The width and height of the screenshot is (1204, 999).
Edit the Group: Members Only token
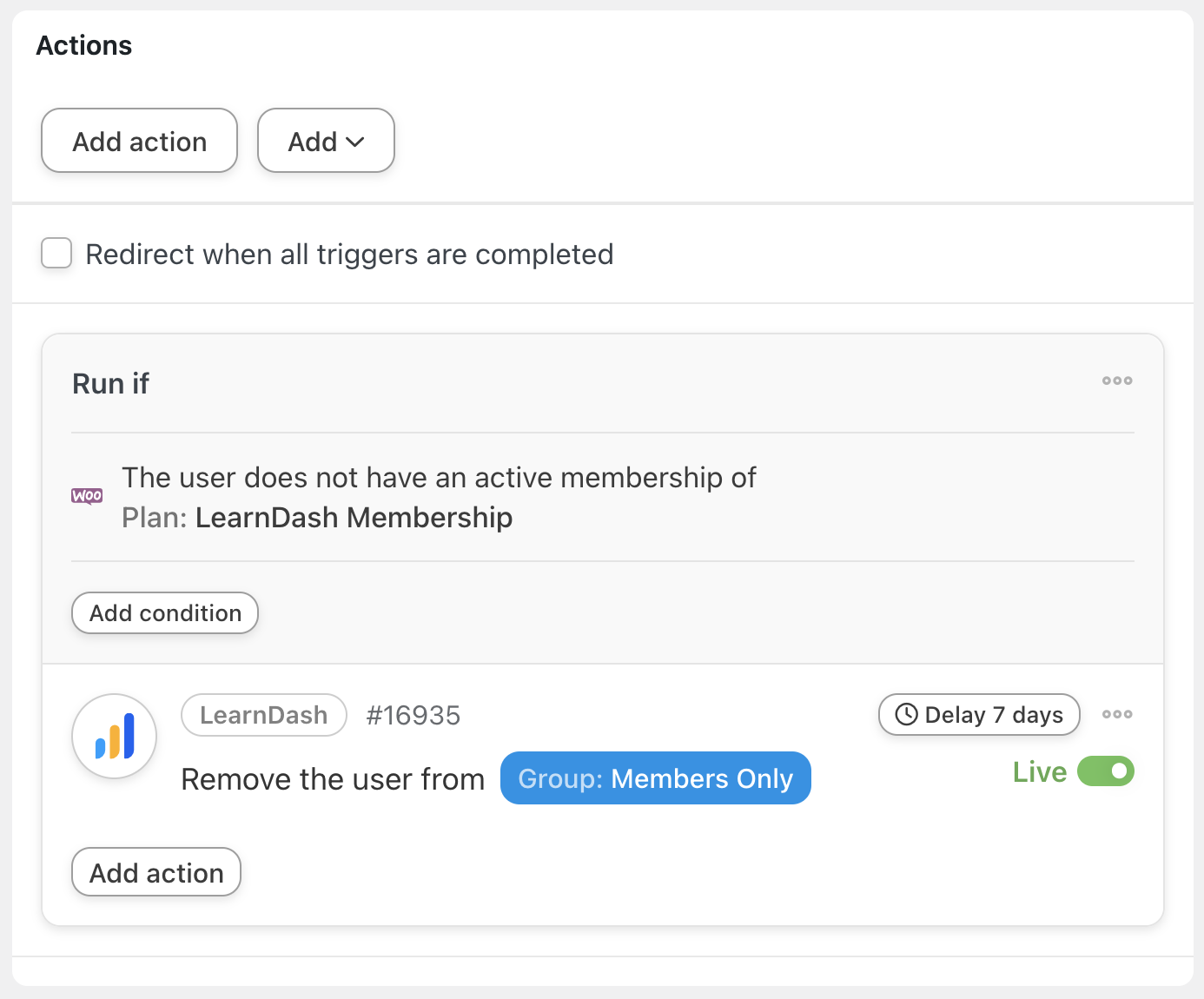655,778
